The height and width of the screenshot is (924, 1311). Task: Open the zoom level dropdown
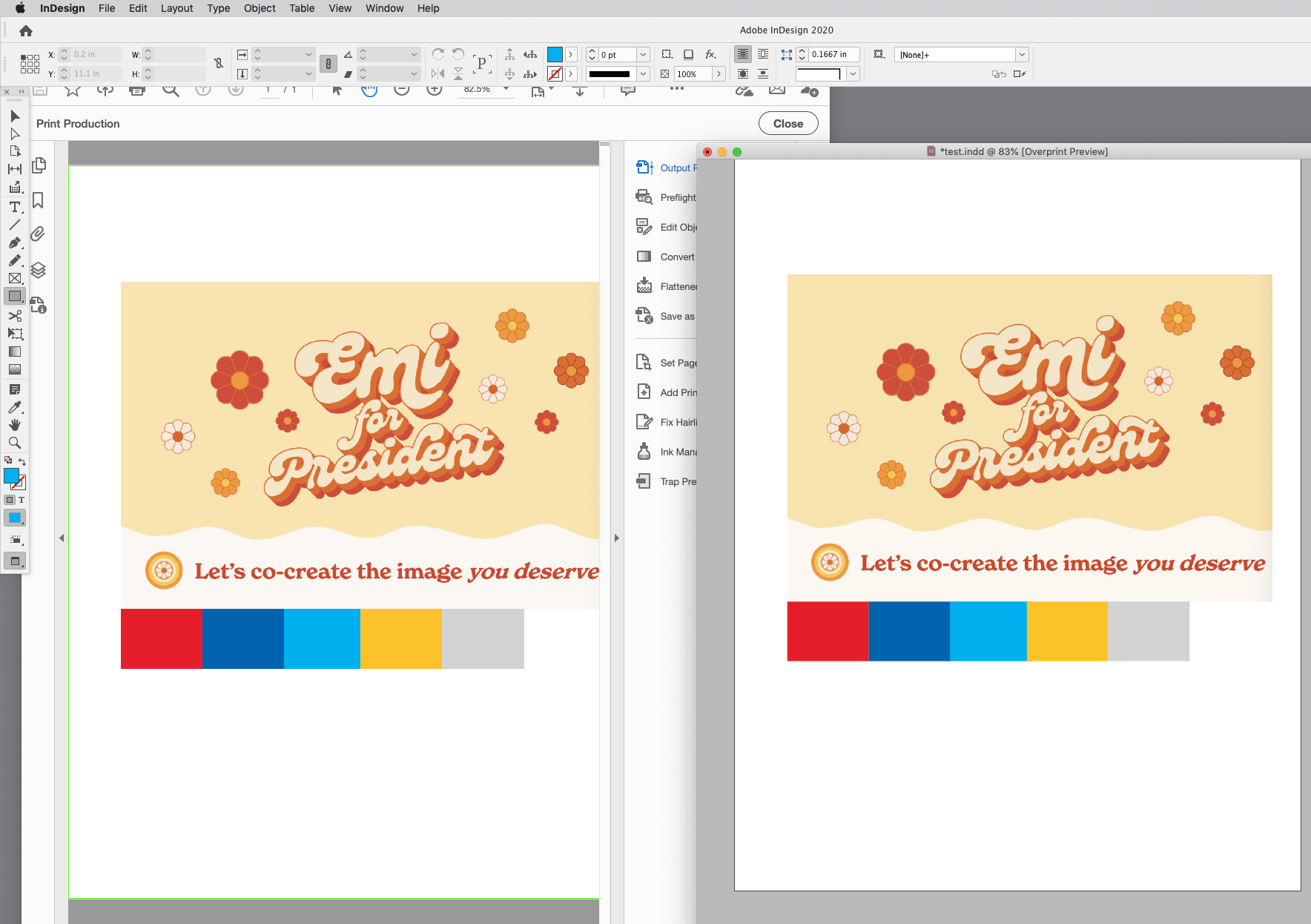(506, 89)
